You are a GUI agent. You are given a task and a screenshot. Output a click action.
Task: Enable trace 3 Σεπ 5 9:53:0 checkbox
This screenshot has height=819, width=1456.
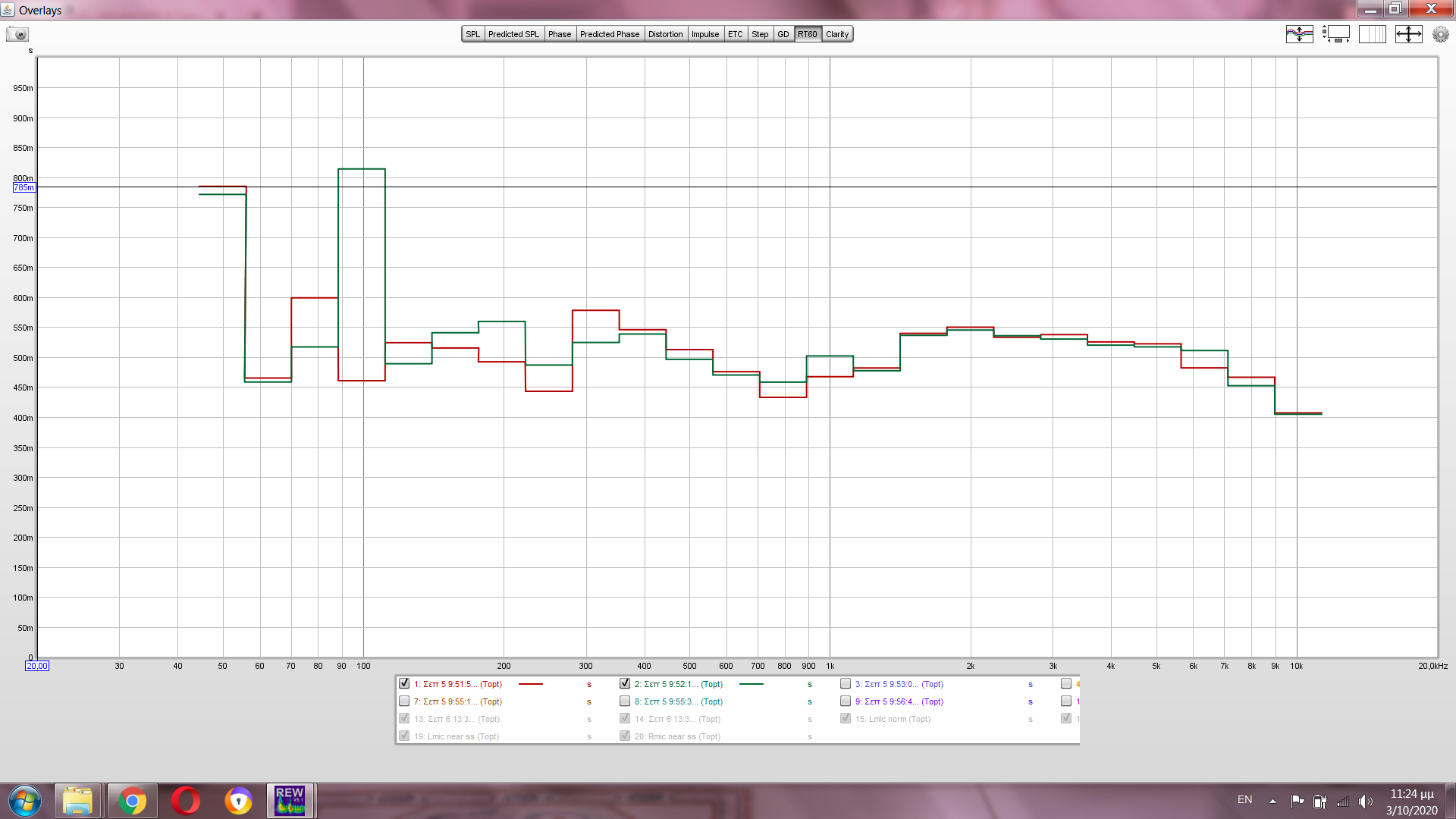tap(846, 683)
